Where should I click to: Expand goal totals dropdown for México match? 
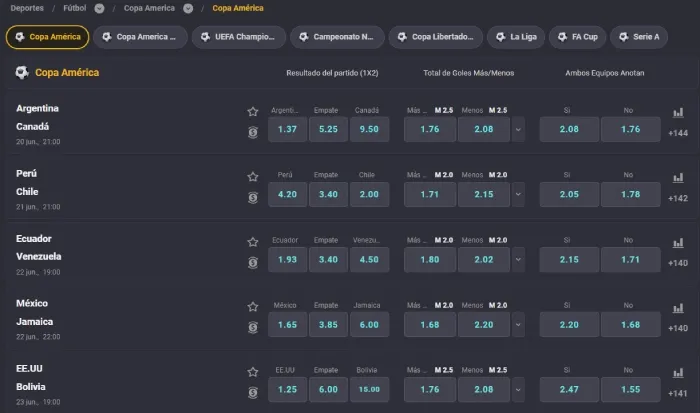pos(518,325)
